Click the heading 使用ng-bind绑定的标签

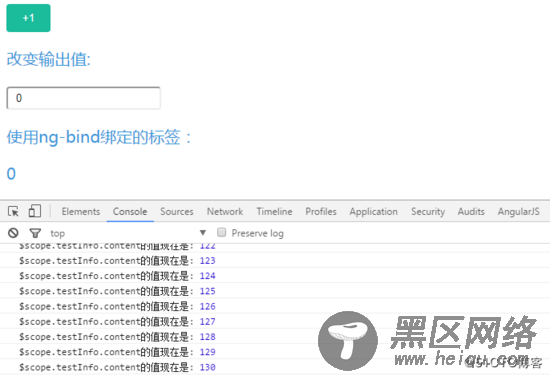99,137
